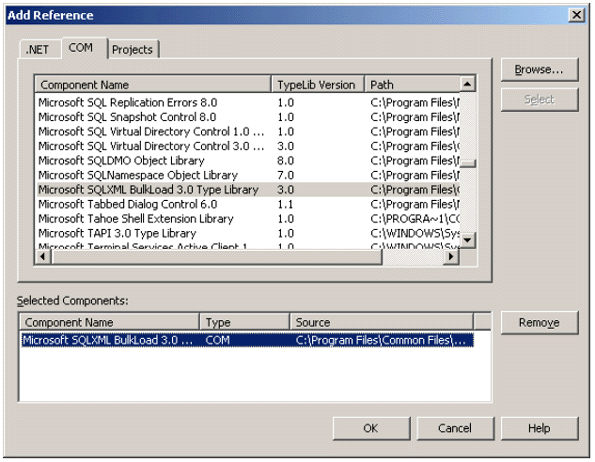Sort by TypeLib Version column header
The width and height of the screenshot is (595, 462).
(x=318, y=85)
